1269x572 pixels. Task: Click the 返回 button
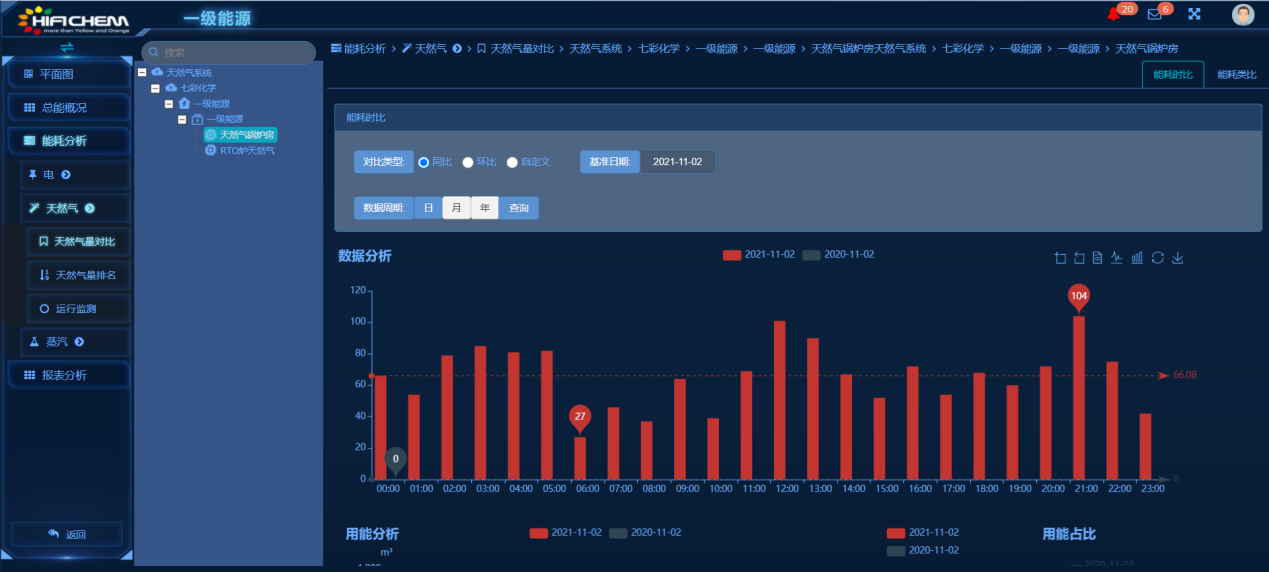[67, 534]
